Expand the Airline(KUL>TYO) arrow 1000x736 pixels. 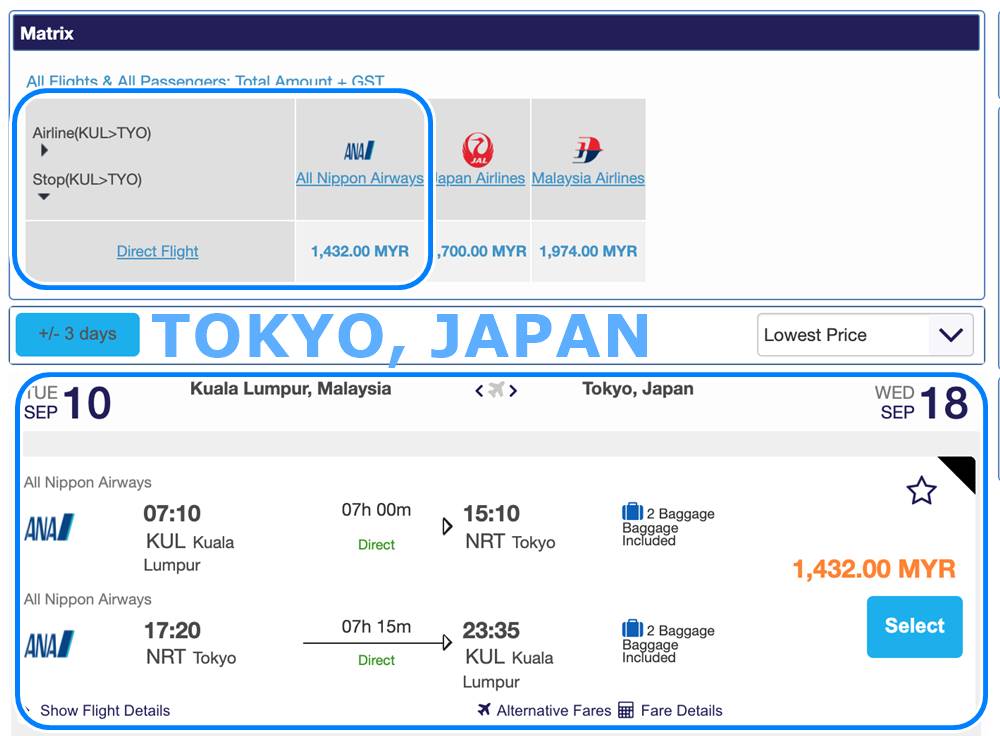coord(44,151)
